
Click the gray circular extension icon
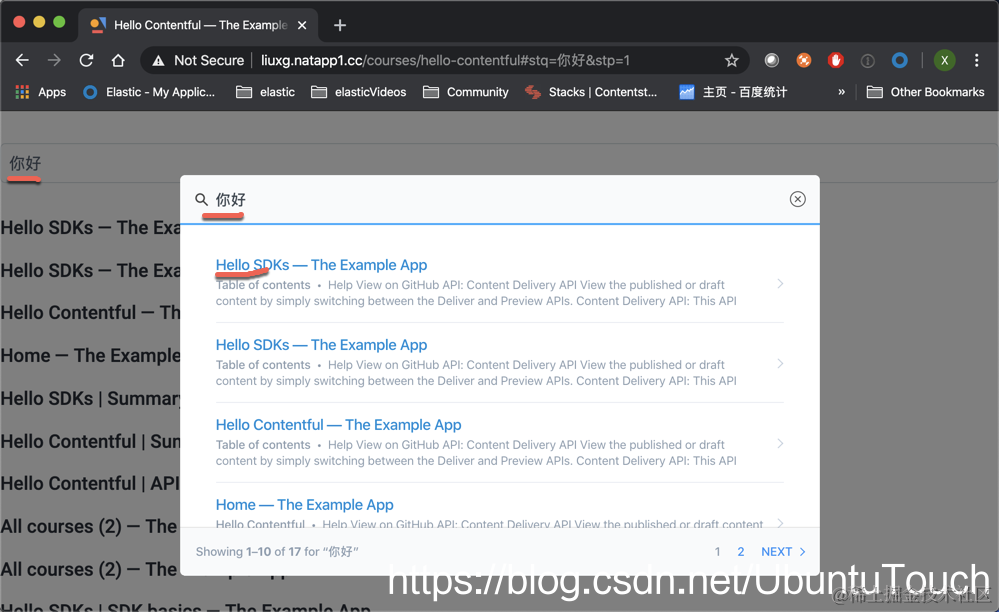[x=772, y=60]
